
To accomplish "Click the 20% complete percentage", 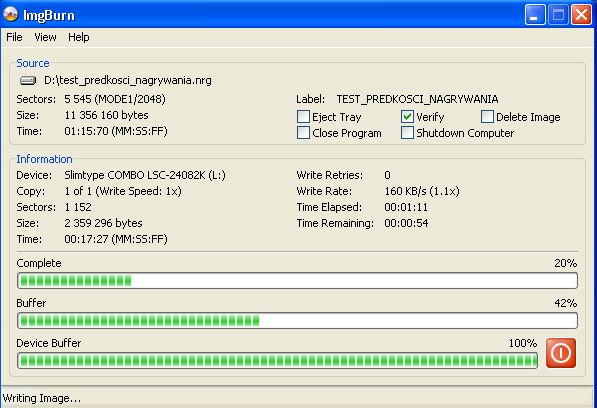I will 565,263.
